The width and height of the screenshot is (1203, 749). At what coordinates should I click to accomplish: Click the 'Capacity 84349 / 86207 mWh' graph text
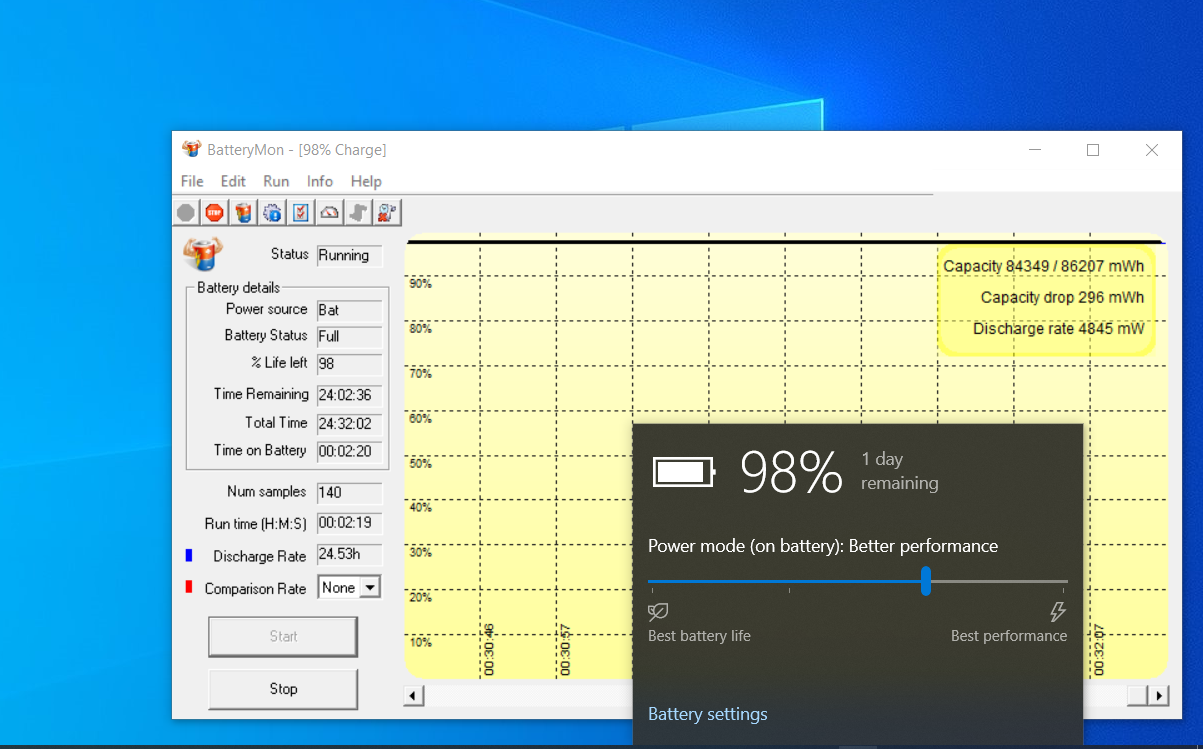[1044, 266]
